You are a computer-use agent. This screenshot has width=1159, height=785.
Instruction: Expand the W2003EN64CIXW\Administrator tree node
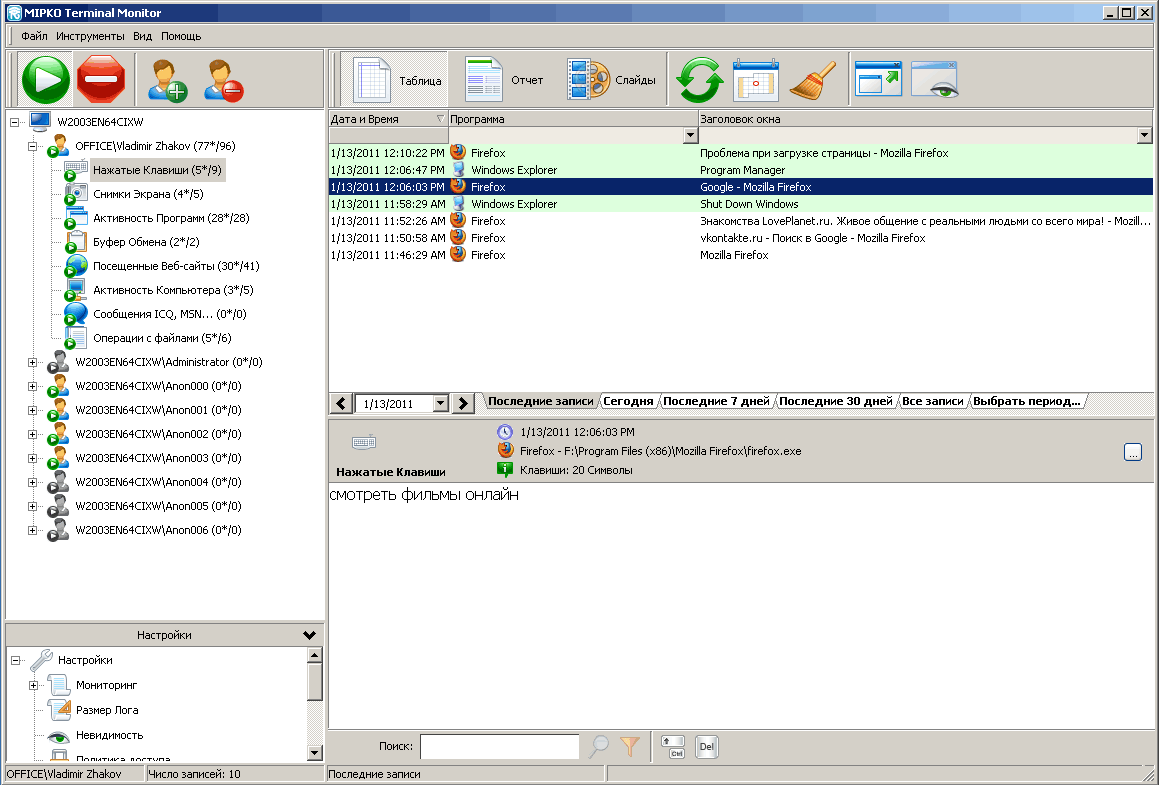tap(33, 362)
